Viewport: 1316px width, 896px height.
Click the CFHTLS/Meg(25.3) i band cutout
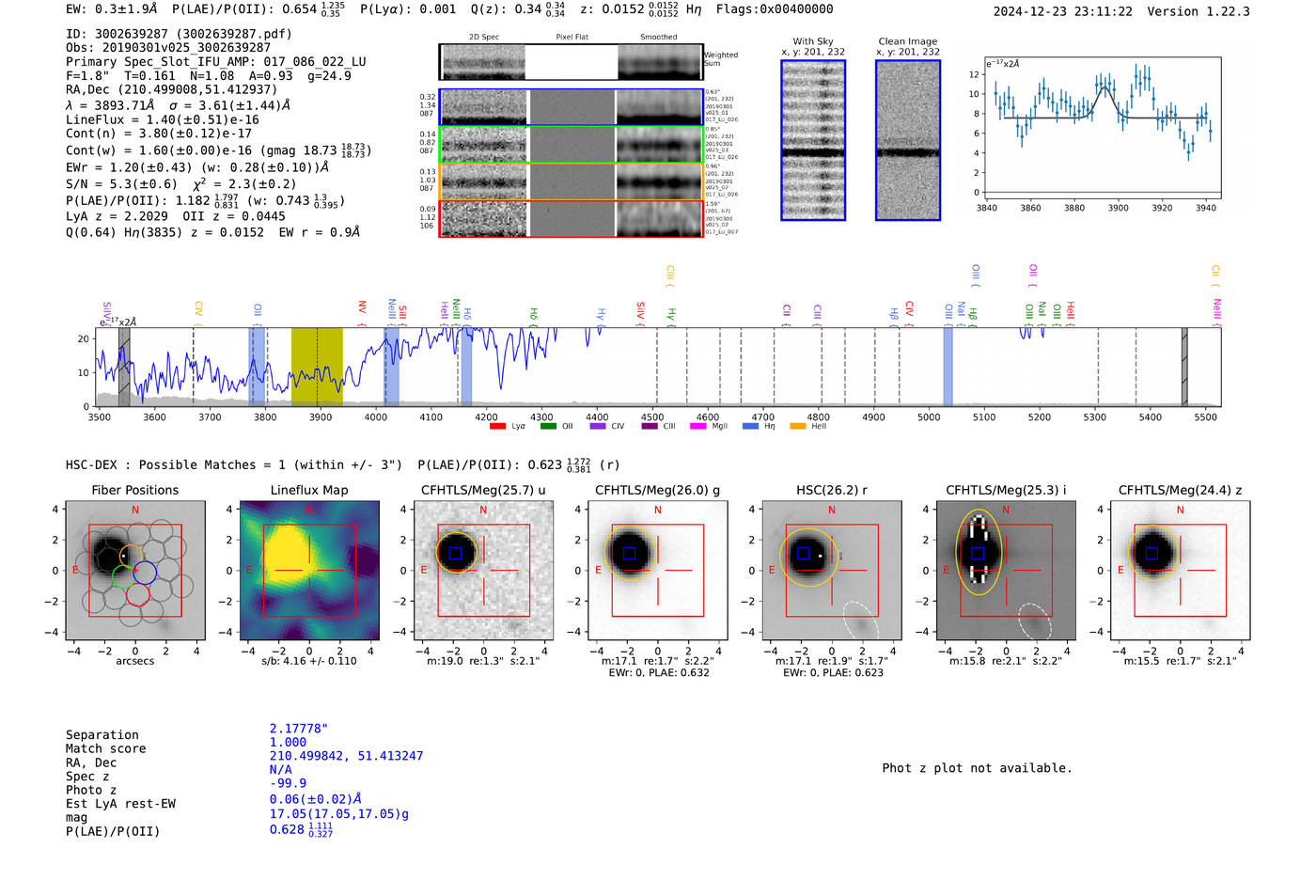tap(1006, 570)
